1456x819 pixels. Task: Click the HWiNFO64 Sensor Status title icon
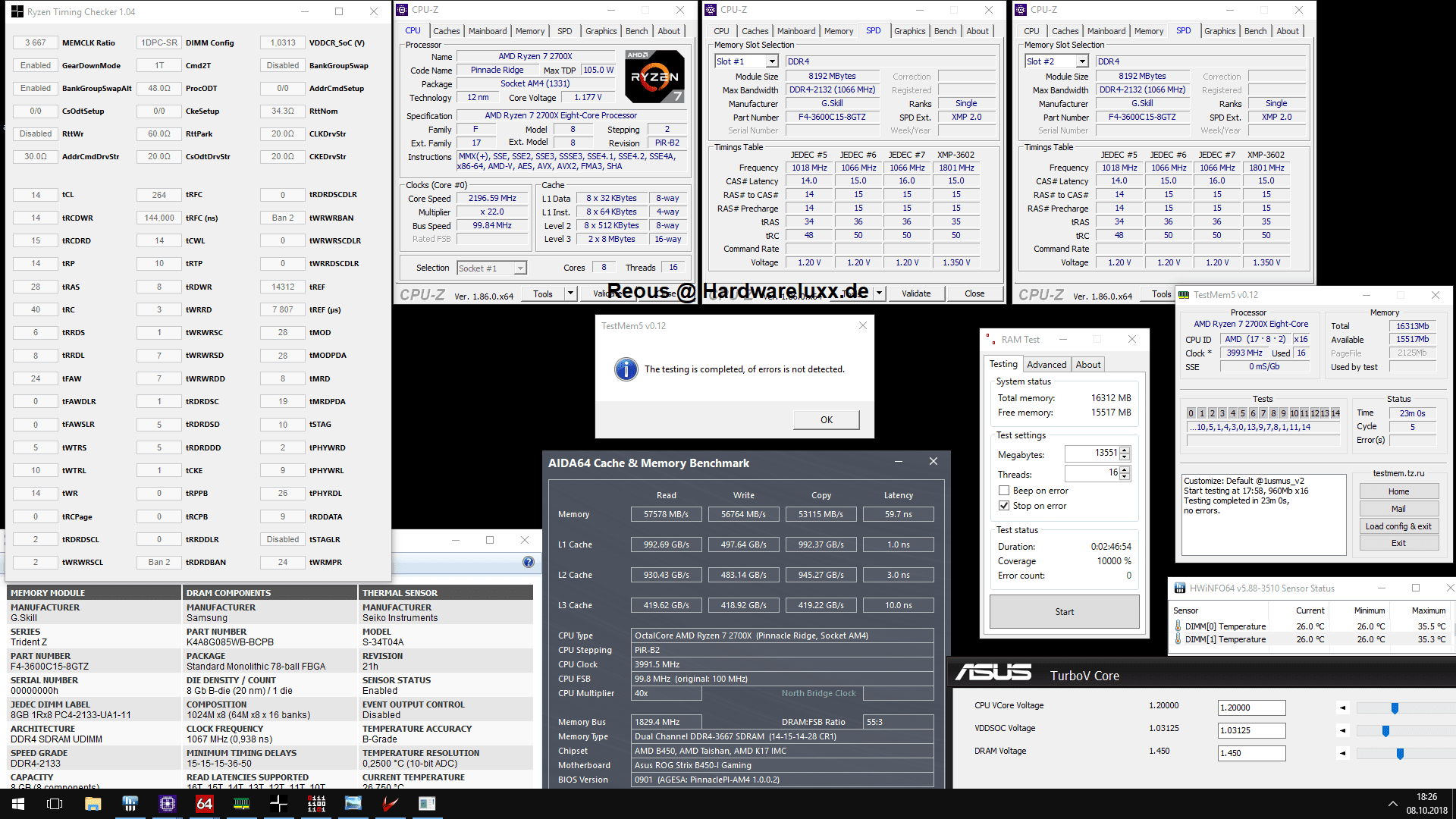1179,588
